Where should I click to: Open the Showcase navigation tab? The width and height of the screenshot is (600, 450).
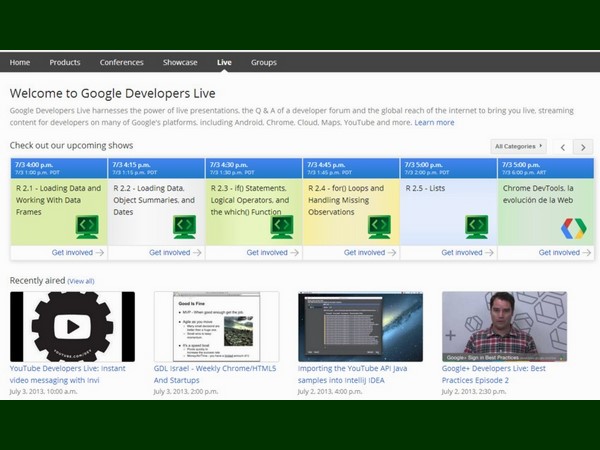[180, 62]
